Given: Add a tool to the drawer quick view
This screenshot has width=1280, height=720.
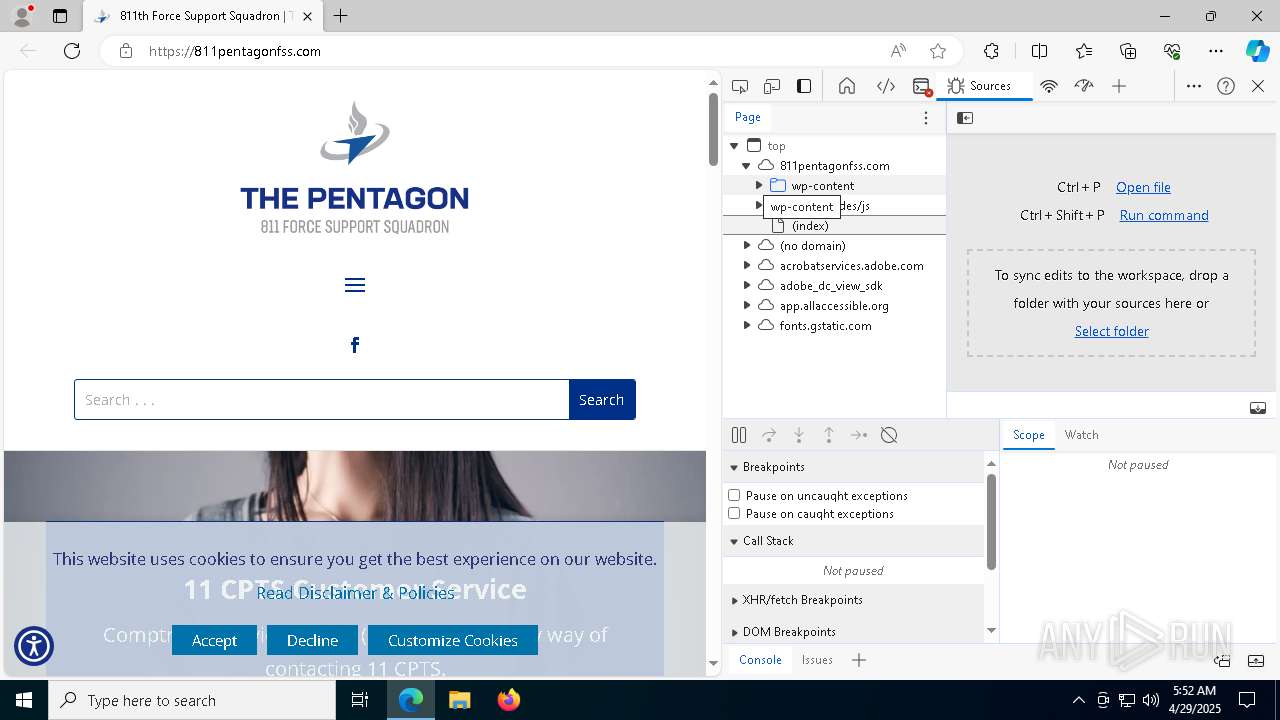Looking at the screenshot, I should pos(859,660).
